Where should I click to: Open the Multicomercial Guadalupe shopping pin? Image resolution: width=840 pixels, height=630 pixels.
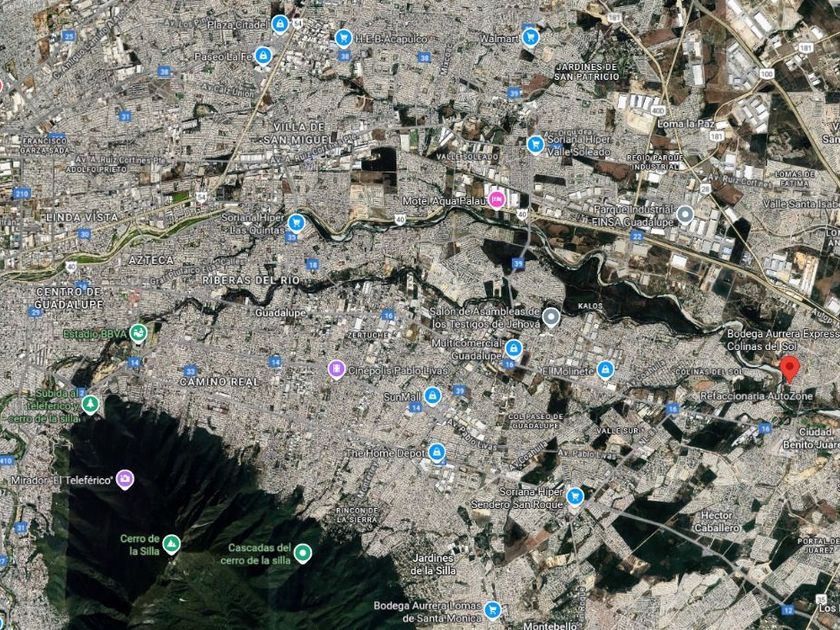[x=513, y=348]
